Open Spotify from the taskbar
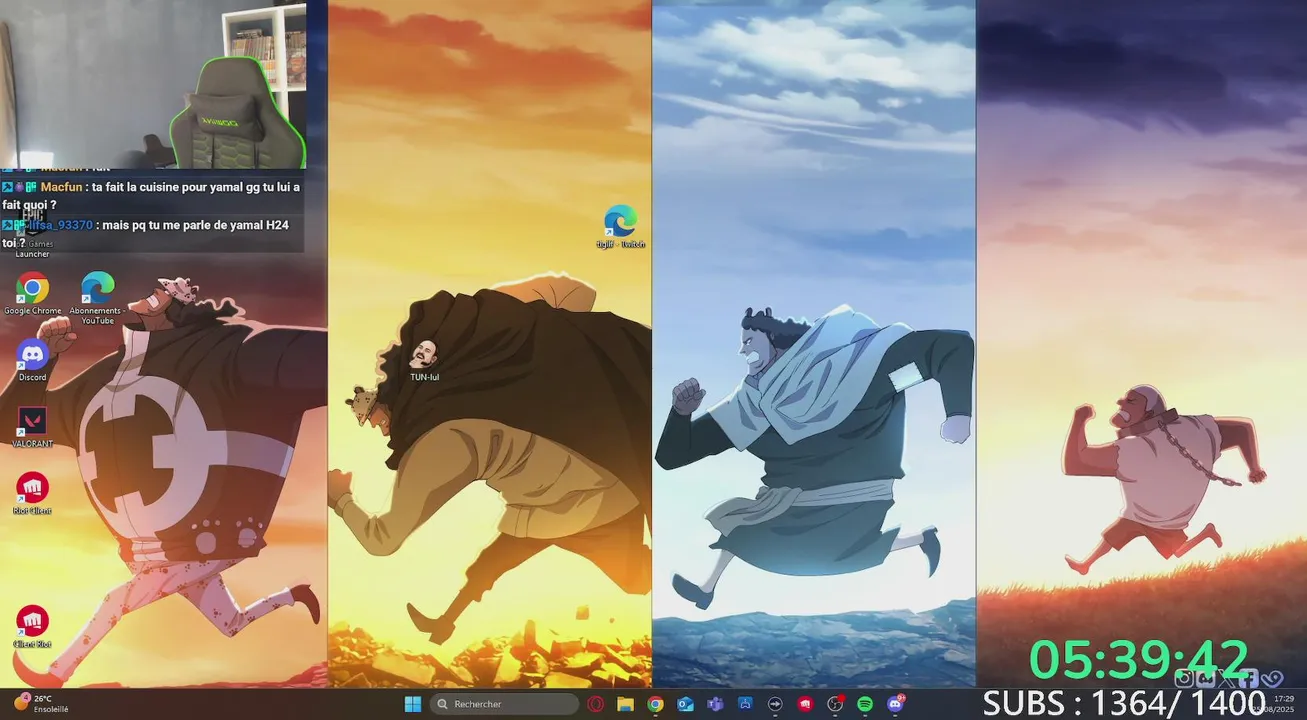Screen dimensions: 1307x720 tap(865, 704)
